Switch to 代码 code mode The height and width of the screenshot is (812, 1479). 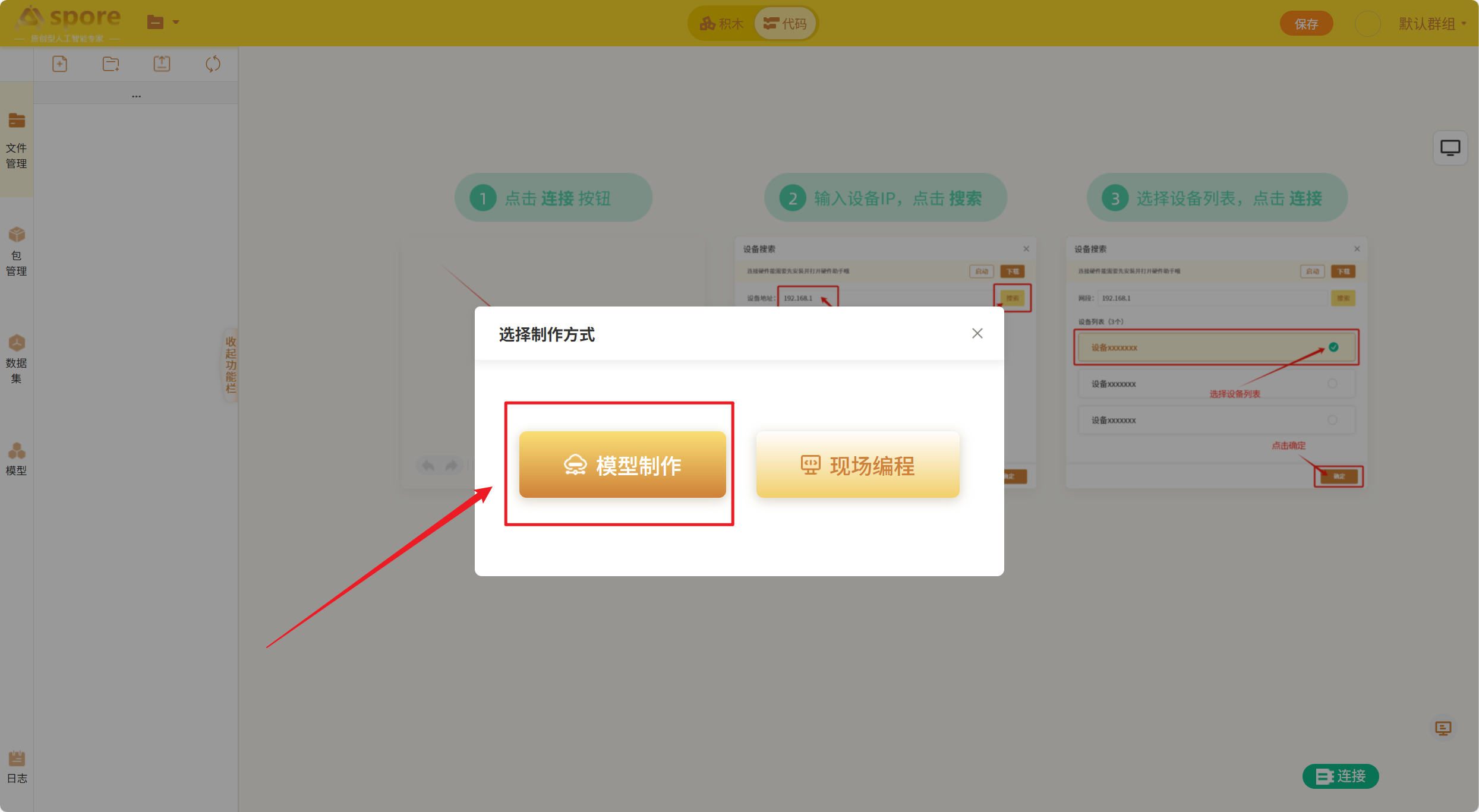[x=786, y=24]
